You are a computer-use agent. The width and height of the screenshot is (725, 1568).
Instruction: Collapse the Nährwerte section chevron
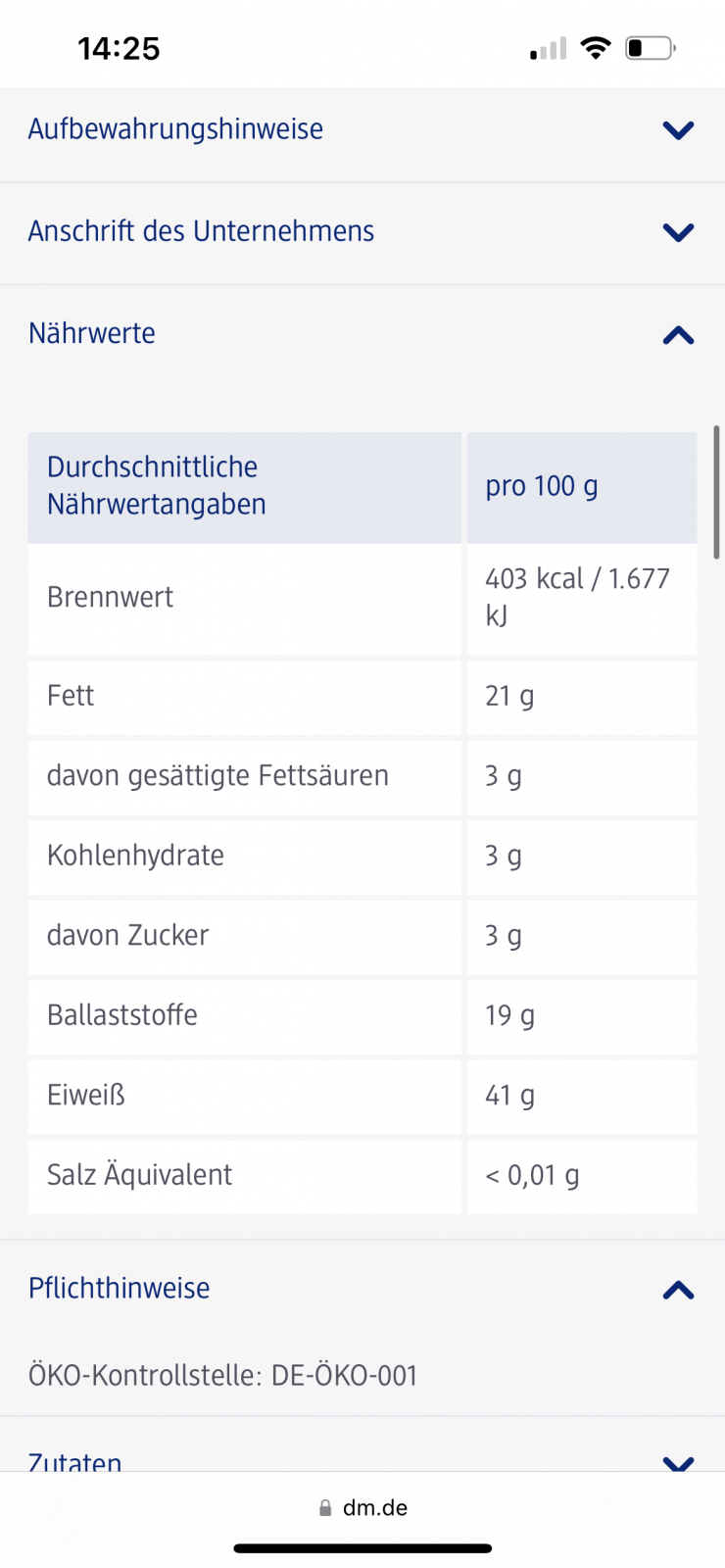click(678, 335)
